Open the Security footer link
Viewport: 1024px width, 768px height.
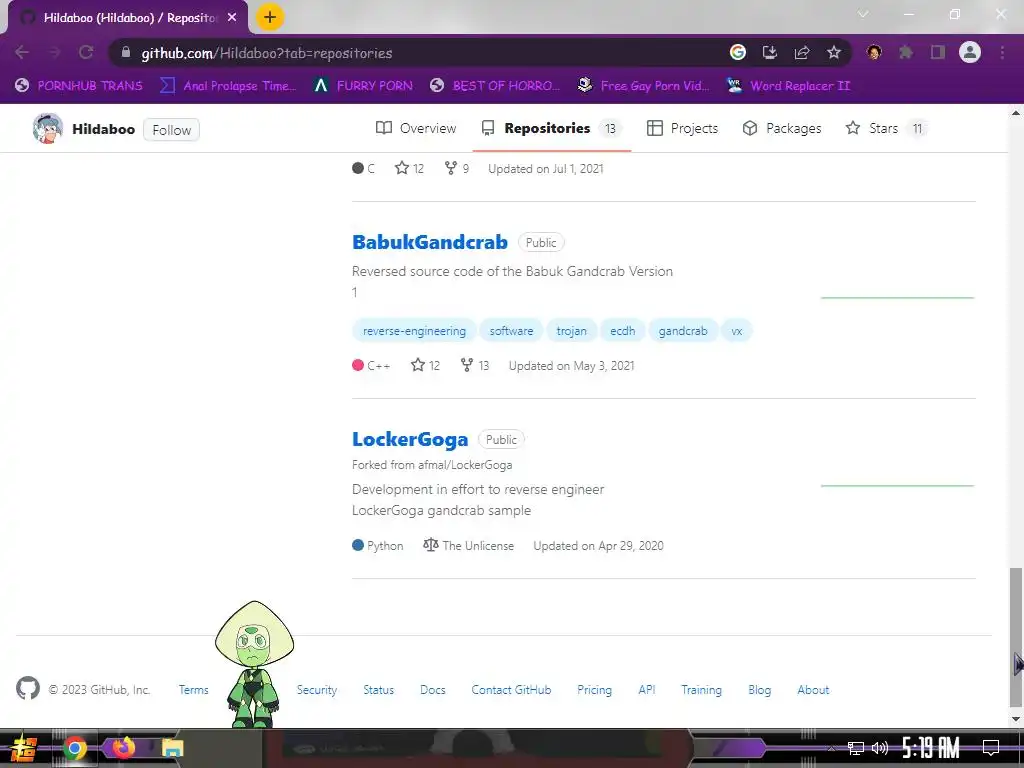(x=317, y=690)
